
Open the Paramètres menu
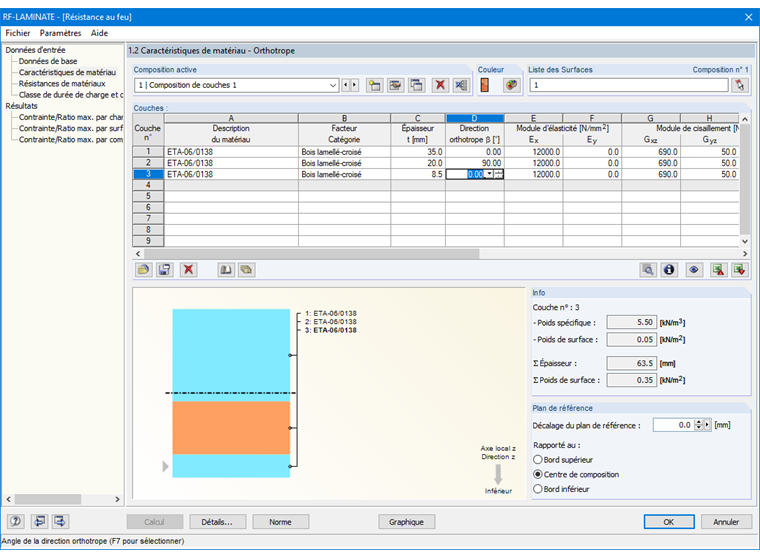61,33
